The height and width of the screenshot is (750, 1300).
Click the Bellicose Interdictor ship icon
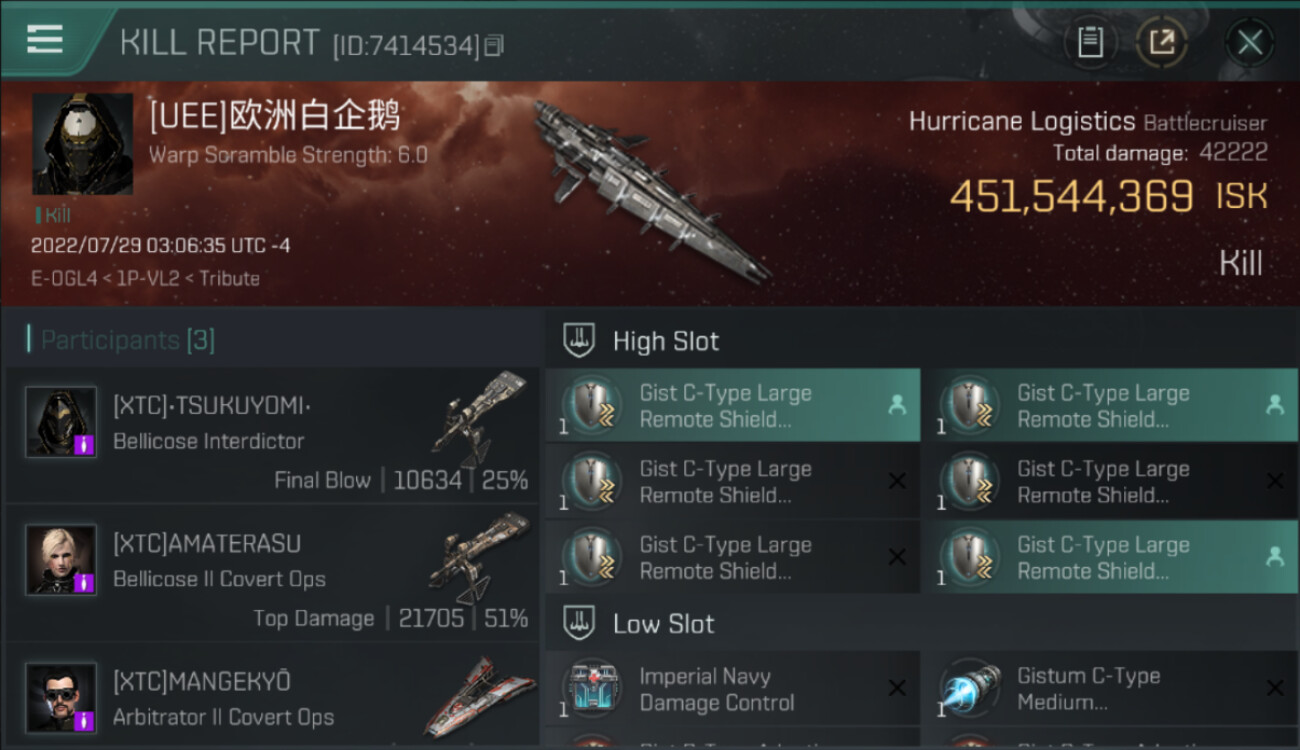pyautogui.click(x=480, y=418)
